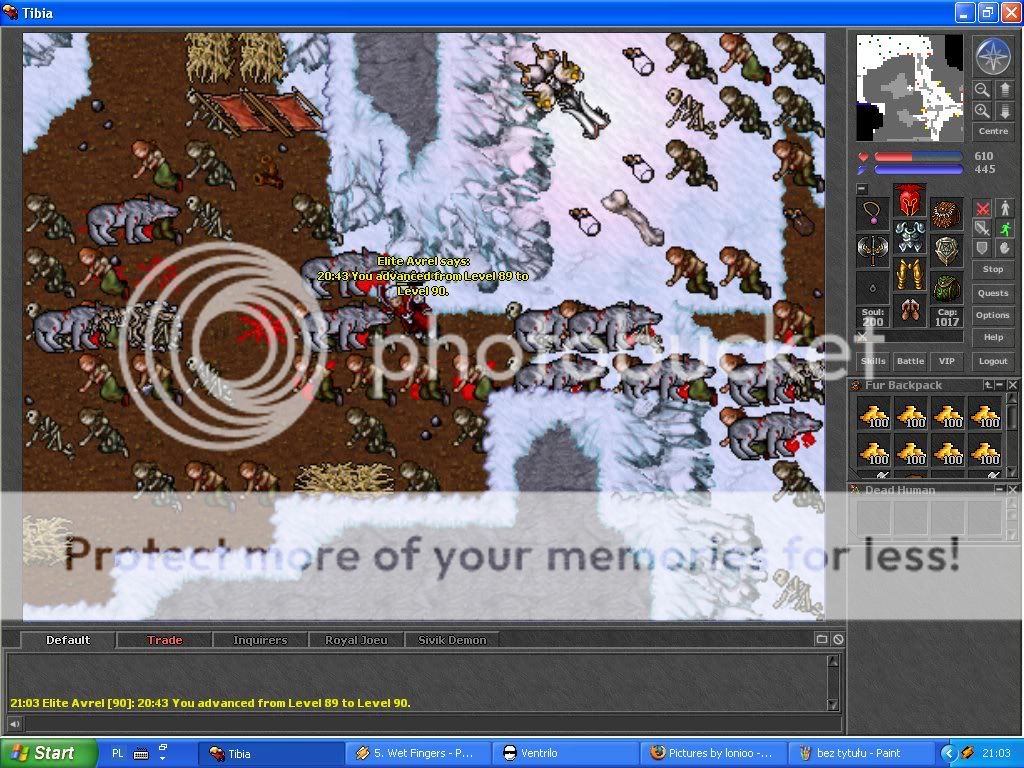Open the Windows Start menu
The image size is (1024, 768).
coord(49,753)
